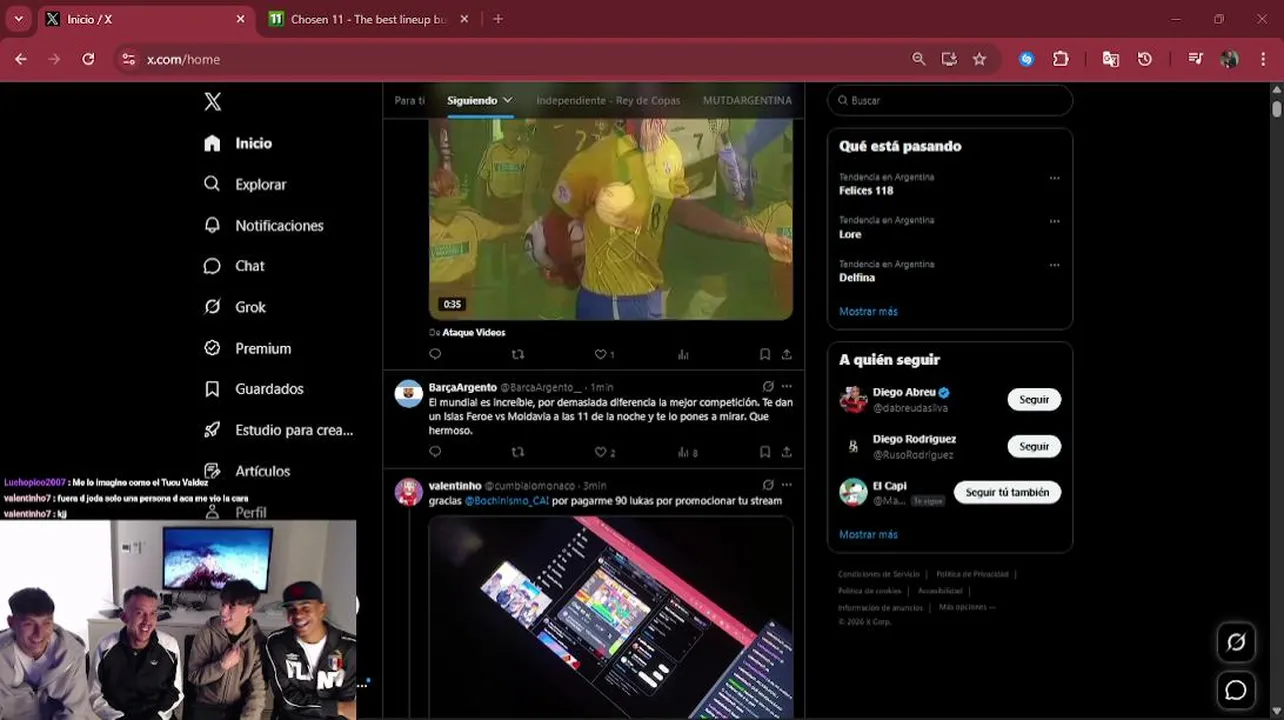
Task: Repost the BarçaArgento post
Action: tap(517, 452)
